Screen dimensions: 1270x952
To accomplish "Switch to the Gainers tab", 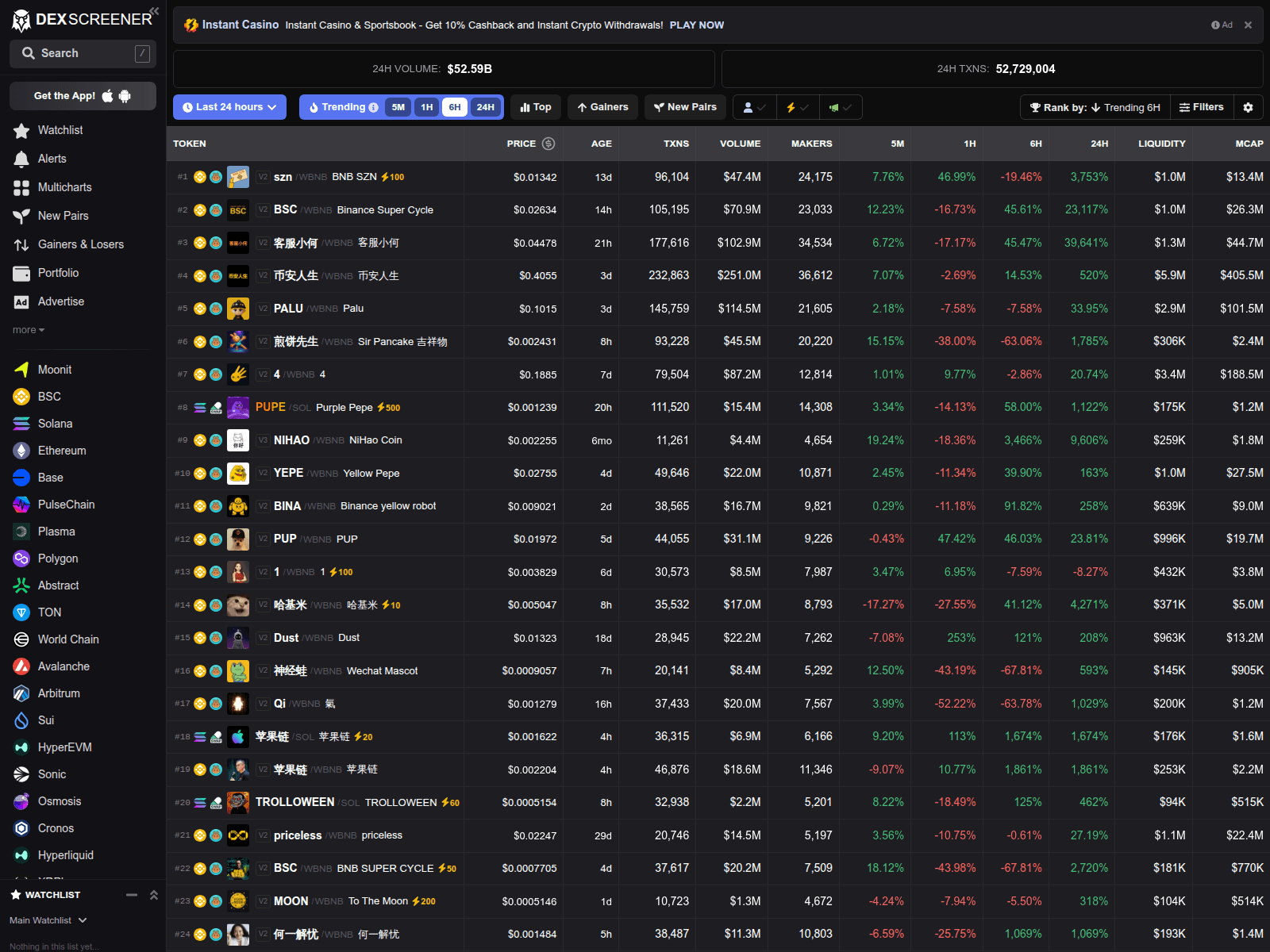I will [x=602, y=107].
